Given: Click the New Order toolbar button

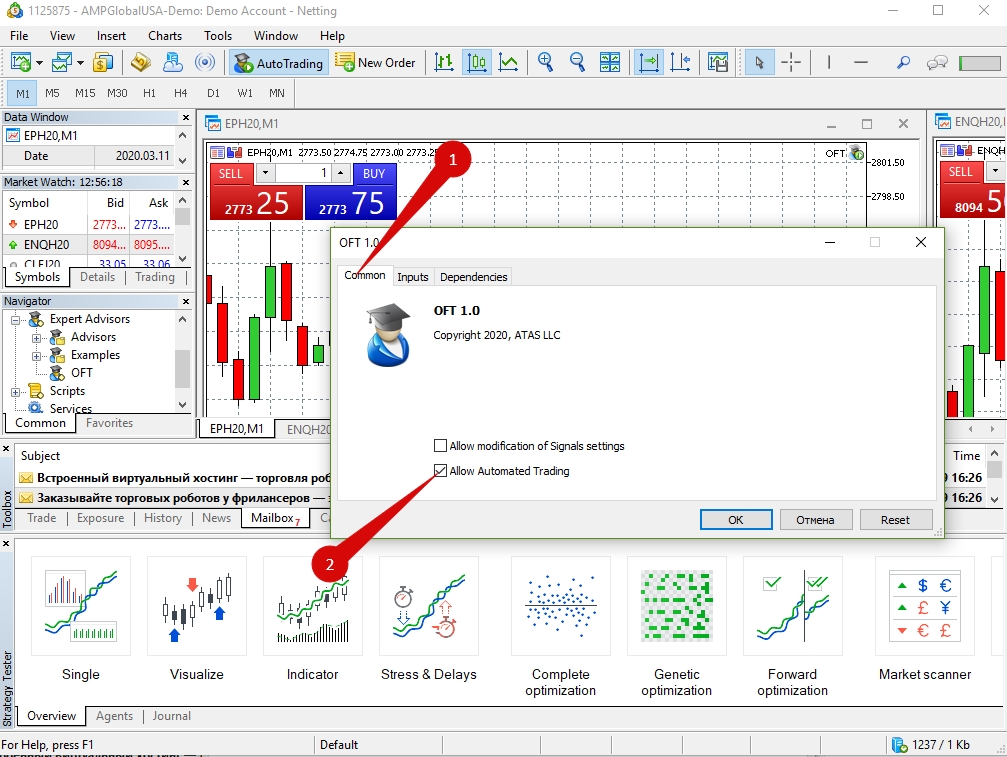Looking at the screenshot, I should (x=375, y=63).
